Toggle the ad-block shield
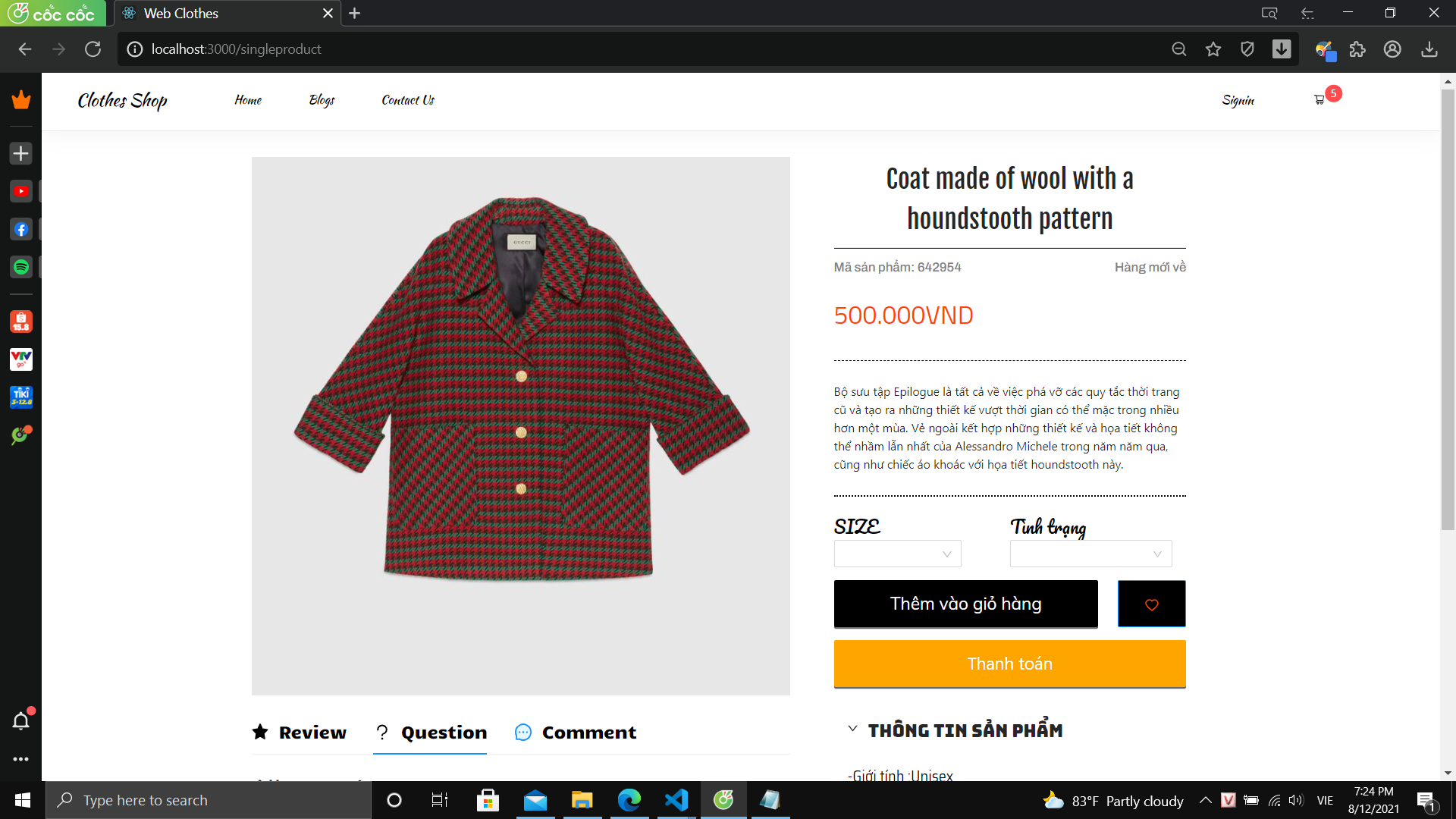Viewport: 1456px width, 819px height. tap(1247, 49)
